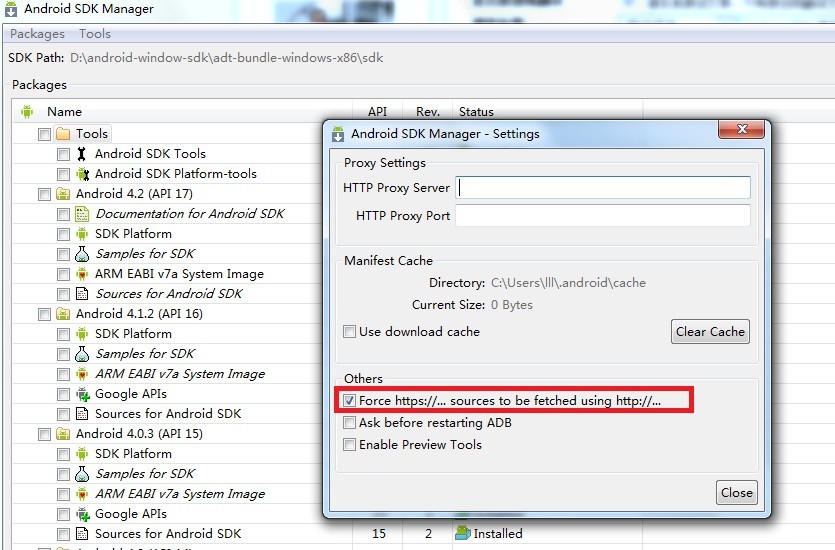Click SDK Platform icon under Android 4.2

tap(81, 234)
